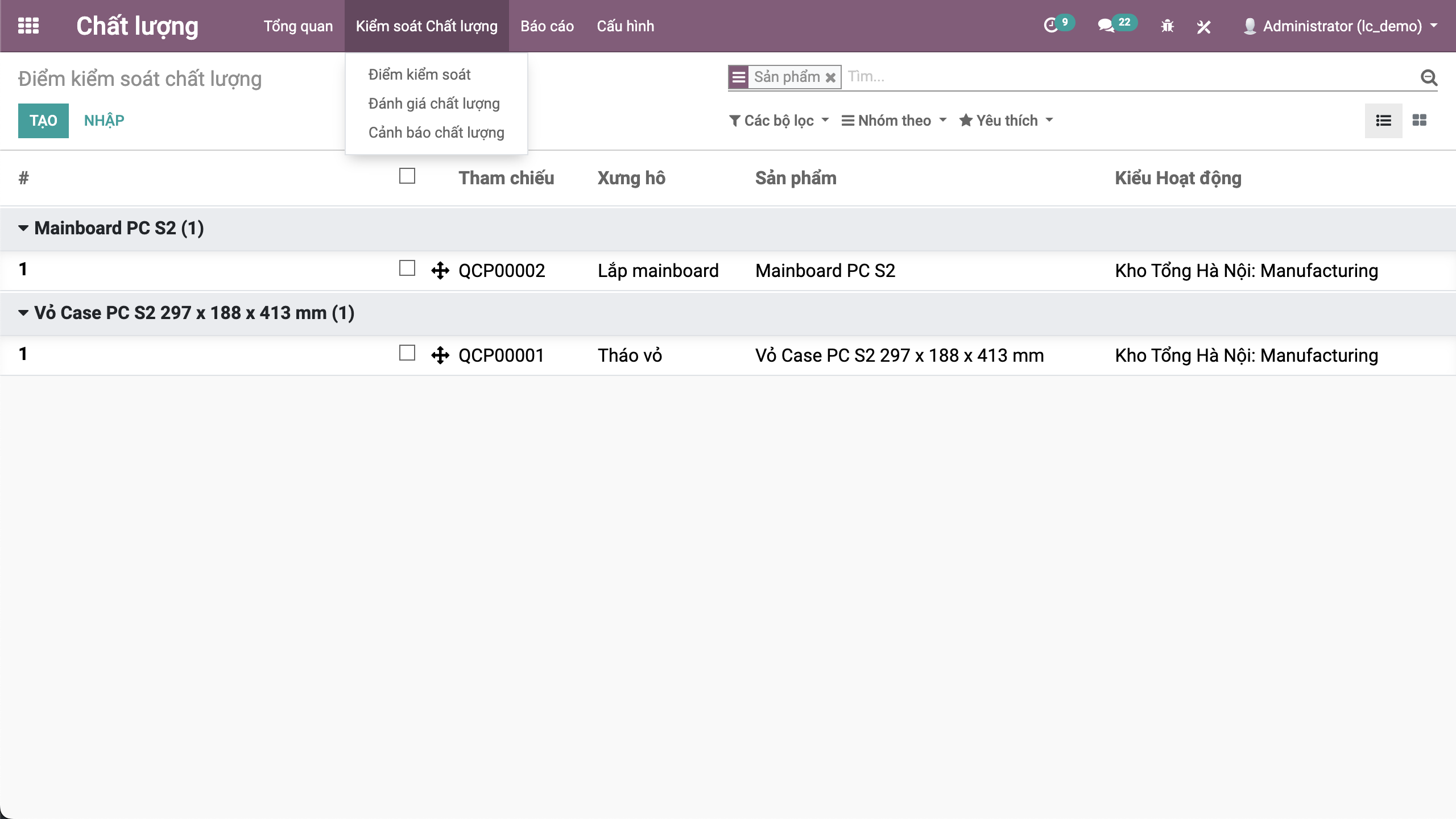Toggle the select-all header checkbox

pos(407,176)
